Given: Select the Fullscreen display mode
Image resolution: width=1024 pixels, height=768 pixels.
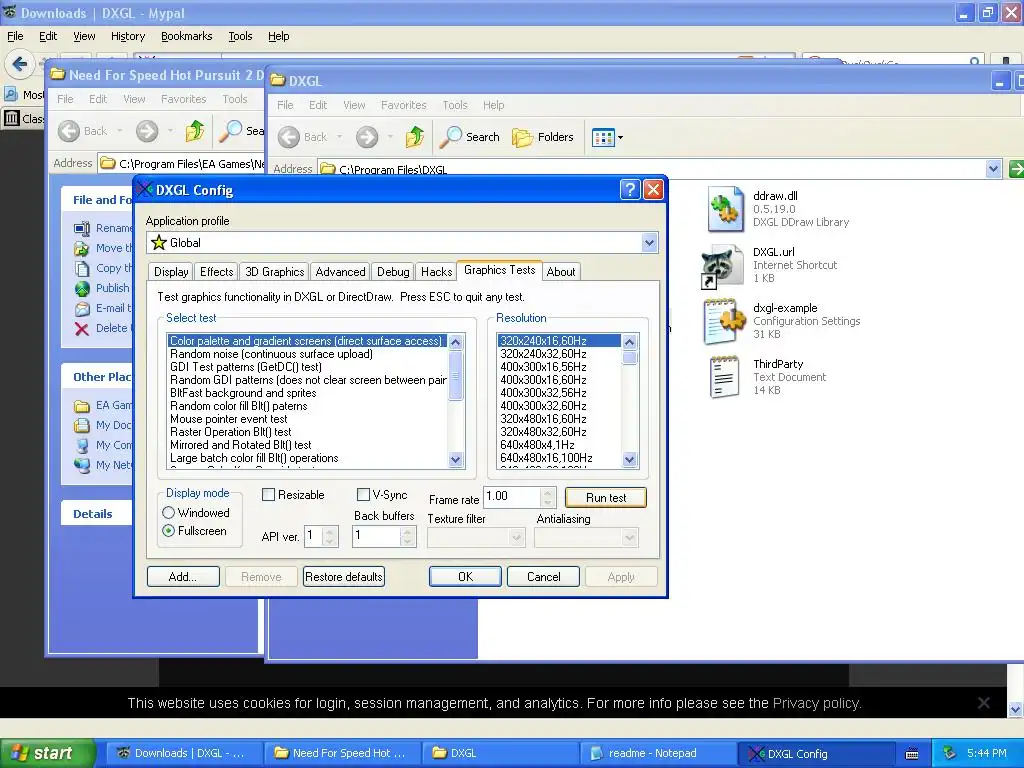Looking at the screenshot, I should 168,531.
